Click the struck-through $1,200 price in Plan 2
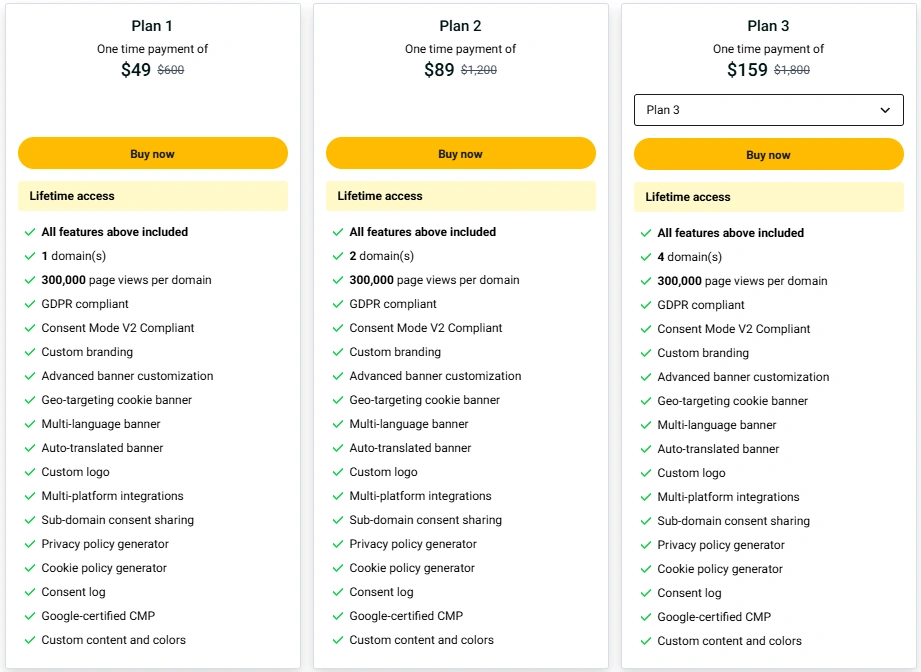Screen dimensions: 921x672 coord(479,70)
